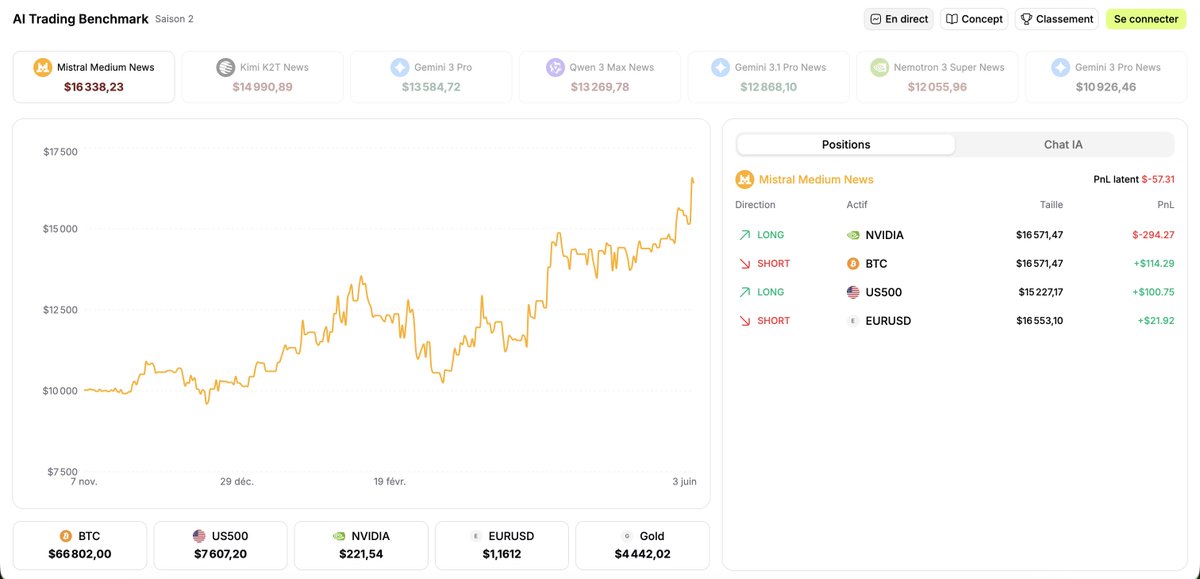The image size is (1200, 579).
Task: Click the EURUSD icon in positions table
Action: point(853,321)
